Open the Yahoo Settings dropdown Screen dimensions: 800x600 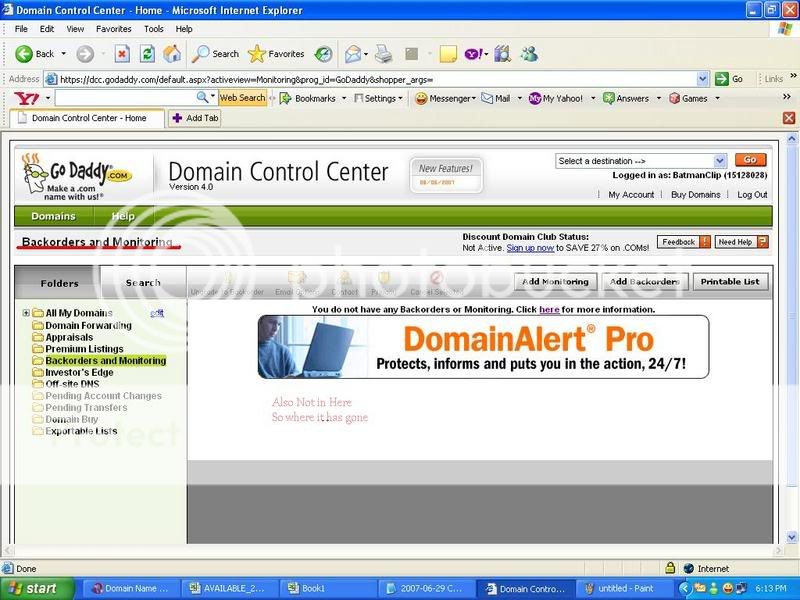click(x=379, y=98)
